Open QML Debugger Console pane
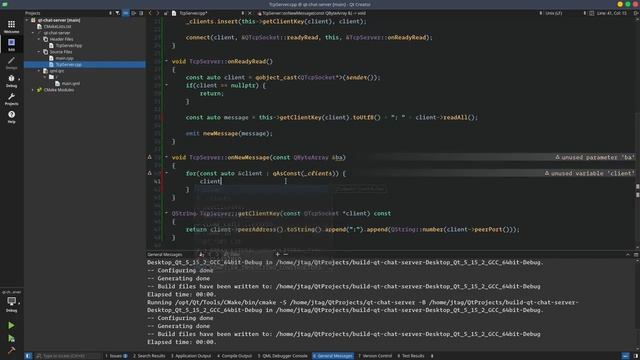640x360 pixels. click(282, 356)
